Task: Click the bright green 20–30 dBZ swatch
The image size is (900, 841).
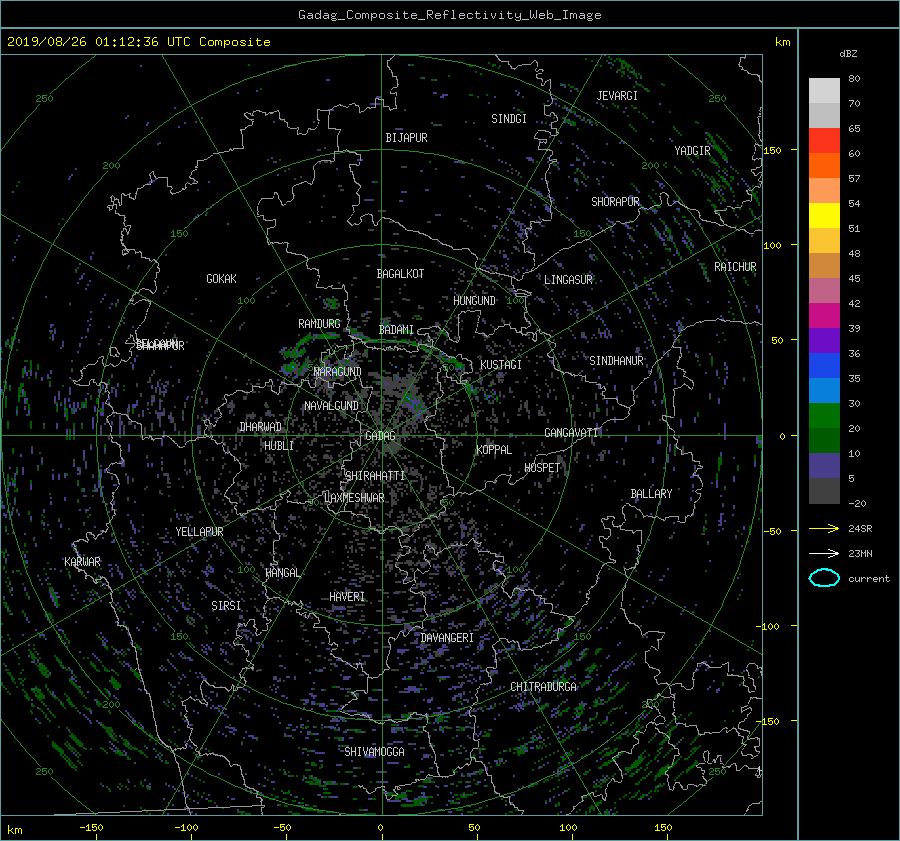Action: (824, 415)
